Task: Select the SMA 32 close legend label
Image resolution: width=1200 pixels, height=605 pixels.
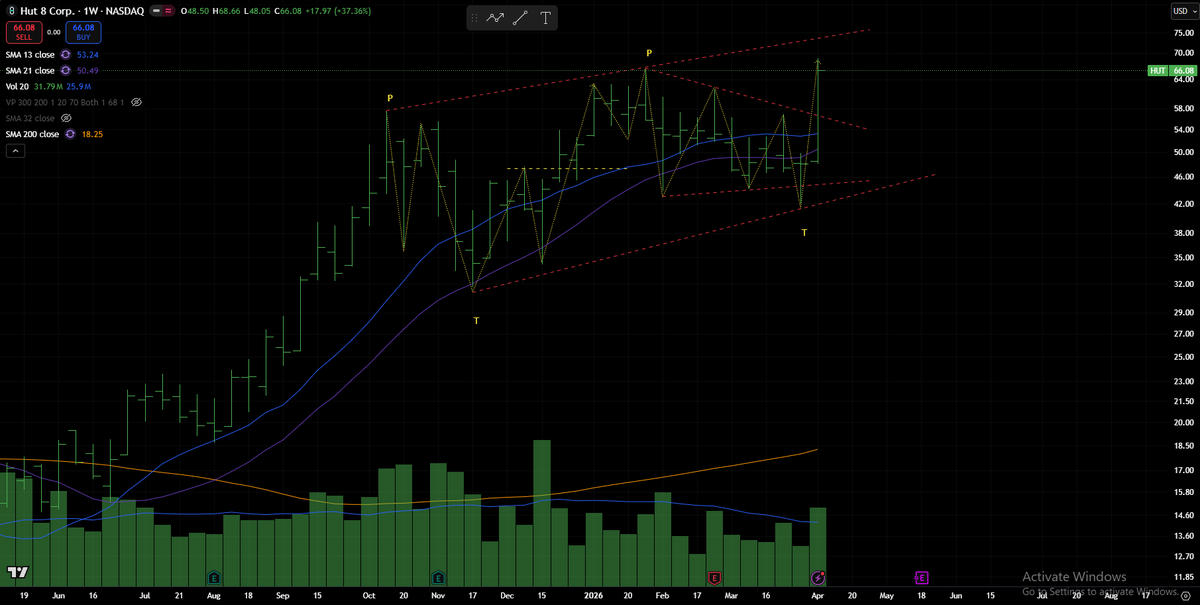Action: (x=30, y=118)
